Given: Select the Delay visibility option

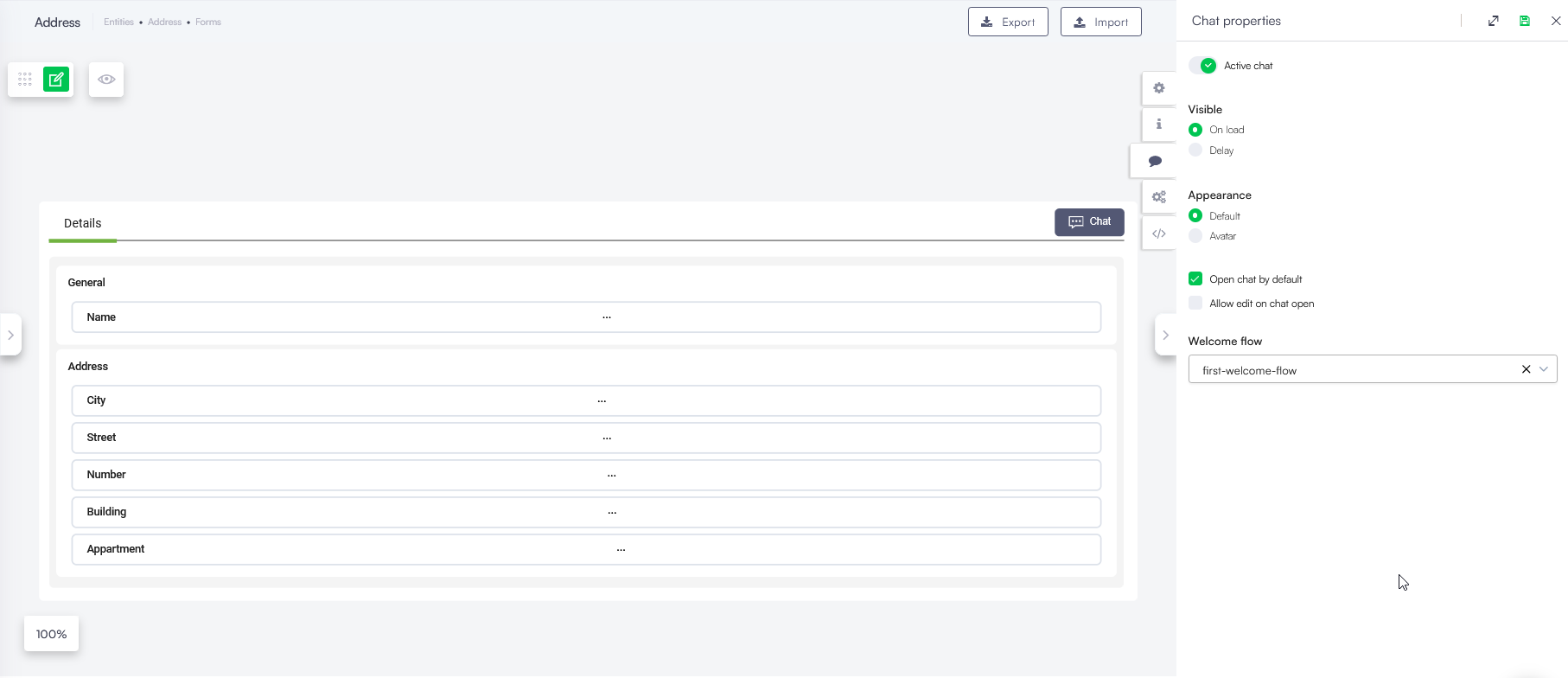Looking at the screenshot, I should pos(1195,150).
